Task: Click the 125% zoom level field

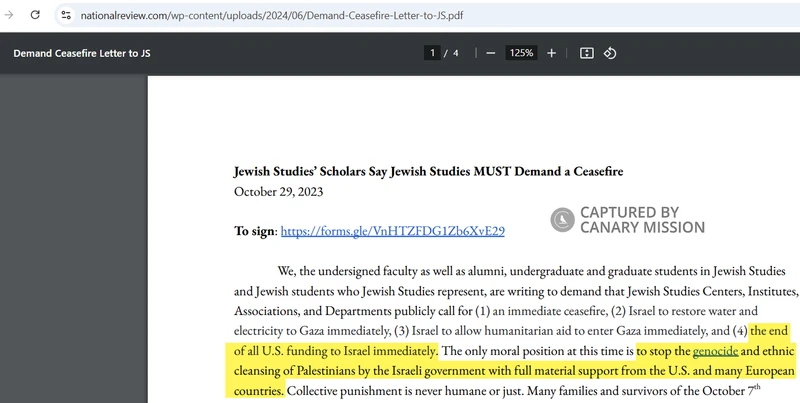Action: (521, 53)
